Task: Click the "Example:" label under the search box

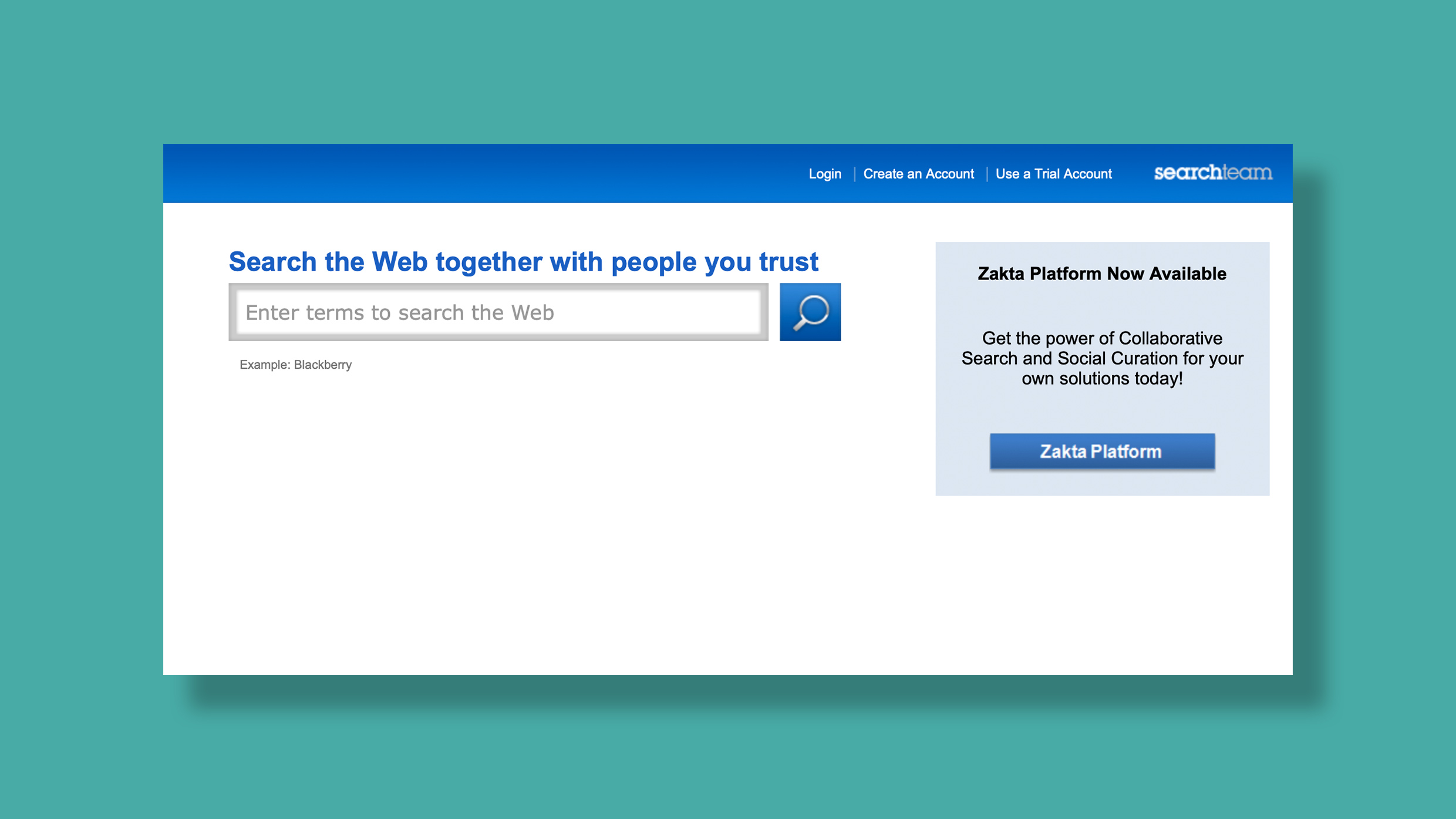Action: (x=265, y=365)
